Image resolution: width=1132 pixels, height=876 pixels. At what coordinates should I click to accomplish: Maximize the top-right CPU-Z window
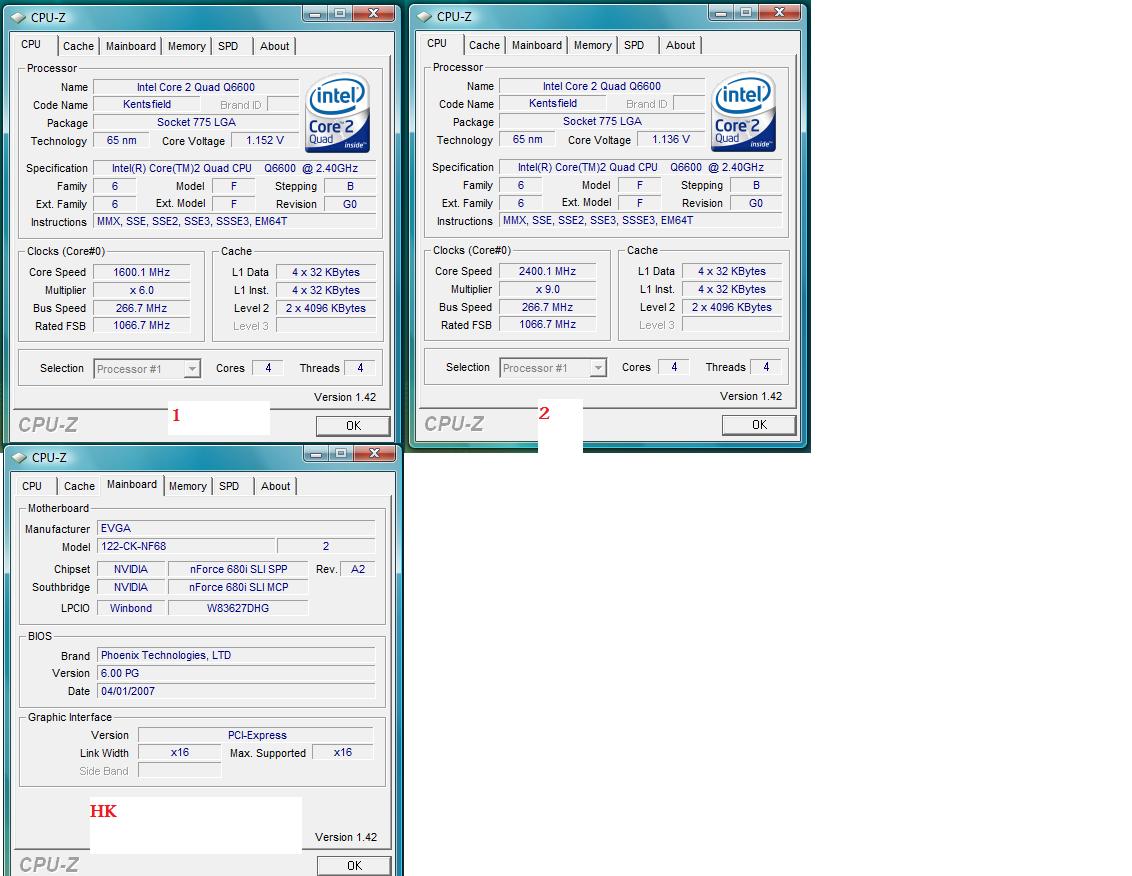tap(746, 13)
